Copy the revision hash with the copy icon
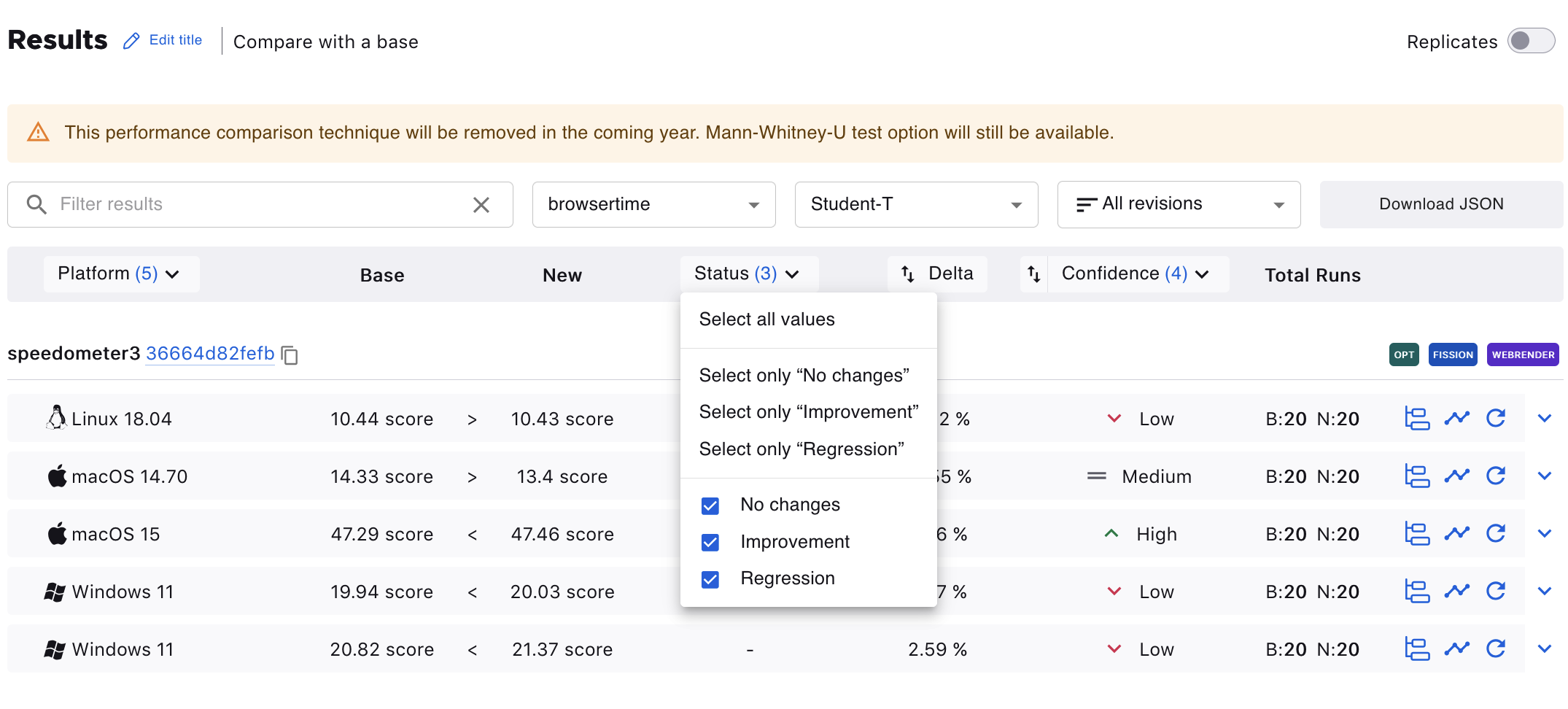Image resolution: width=1568 pixels, height=709 pixels. tap(290, 355)
